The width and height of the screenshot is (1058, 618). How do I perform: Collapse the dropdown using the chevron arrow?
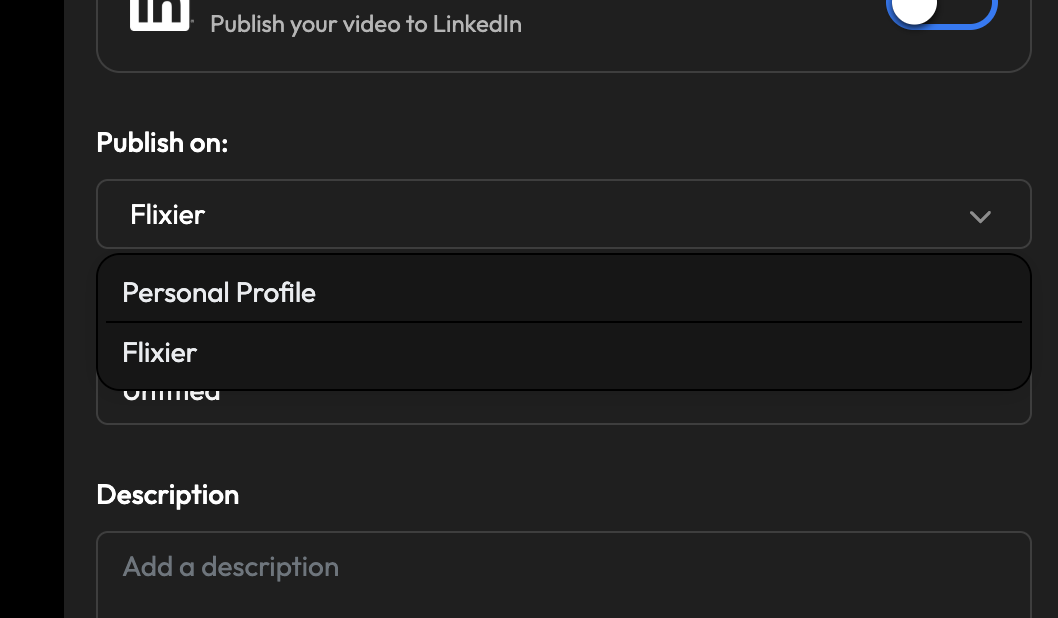click(980, 216)
